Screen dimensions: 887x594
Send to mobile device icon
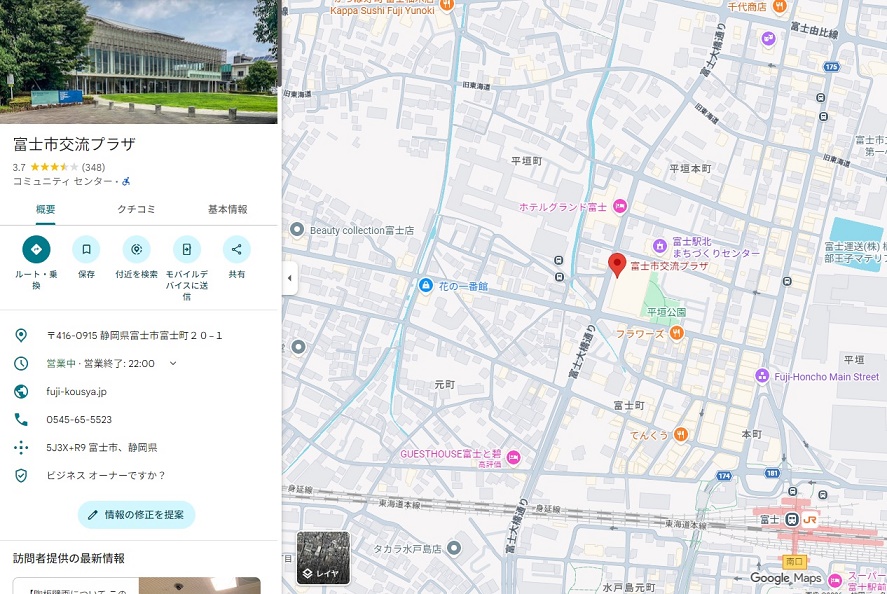click(x=187, y=249)
